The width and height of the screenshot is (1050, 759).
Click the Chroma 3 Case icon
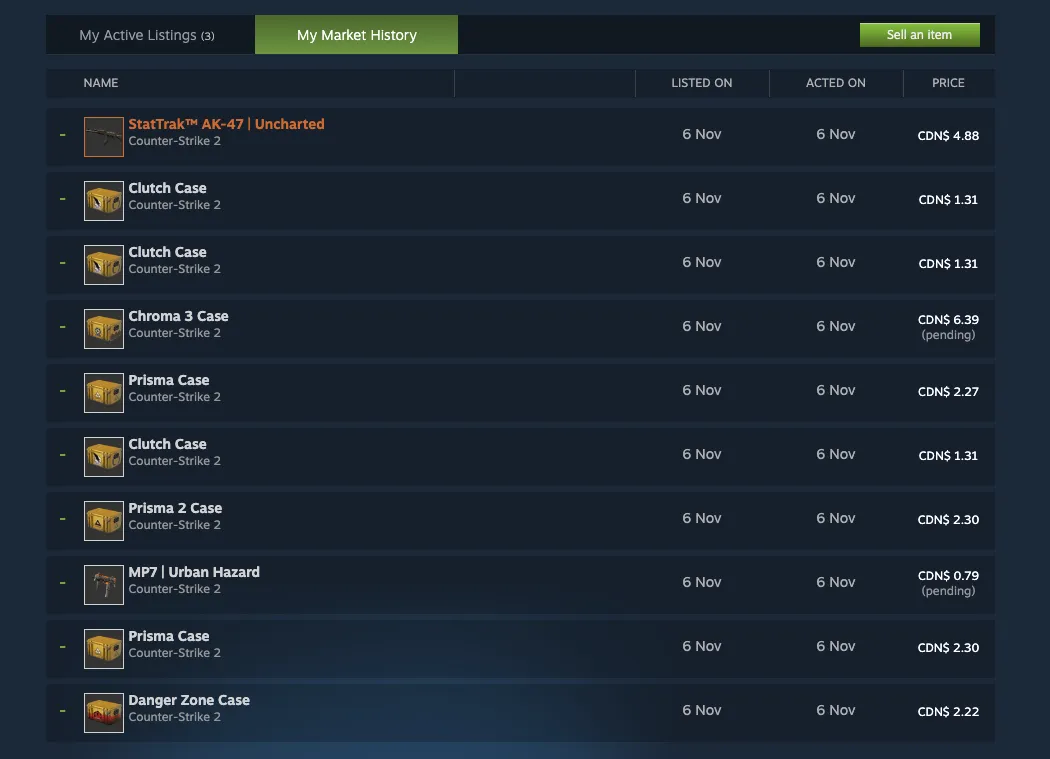click(103, 328)
